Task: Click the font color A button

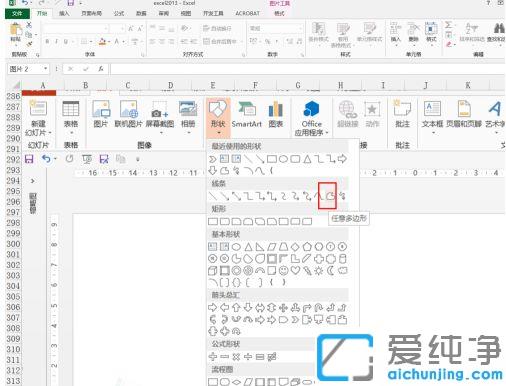Action: click(116, 41)
